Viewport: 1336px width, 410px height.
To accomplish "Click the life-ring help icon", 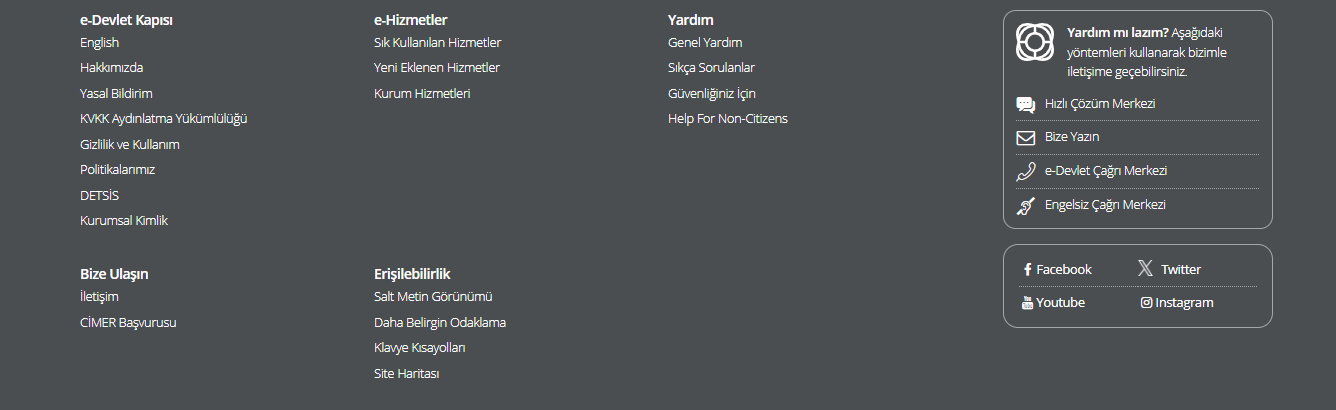I will coord(1035,42).
